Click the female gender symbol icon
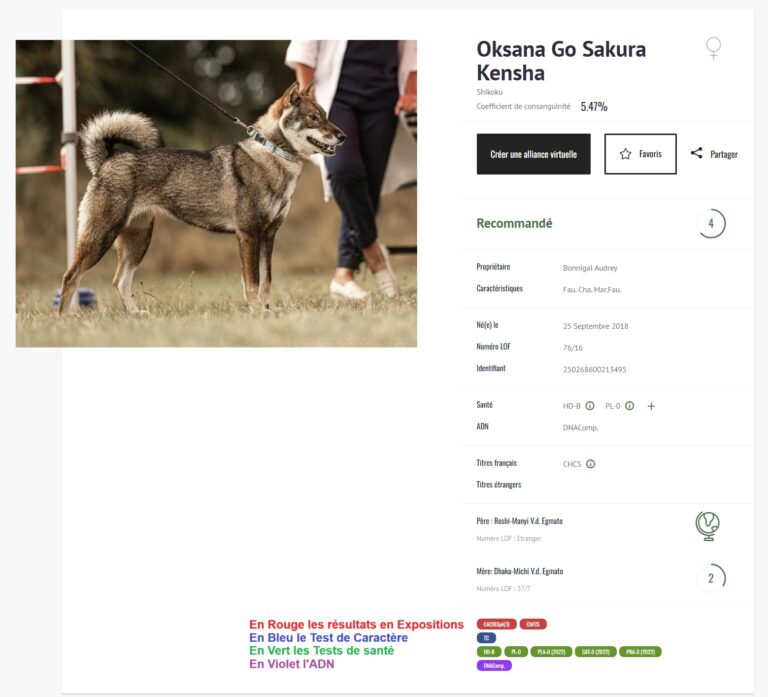Viewport: 768px width, 697px height. tap(713, 48)
